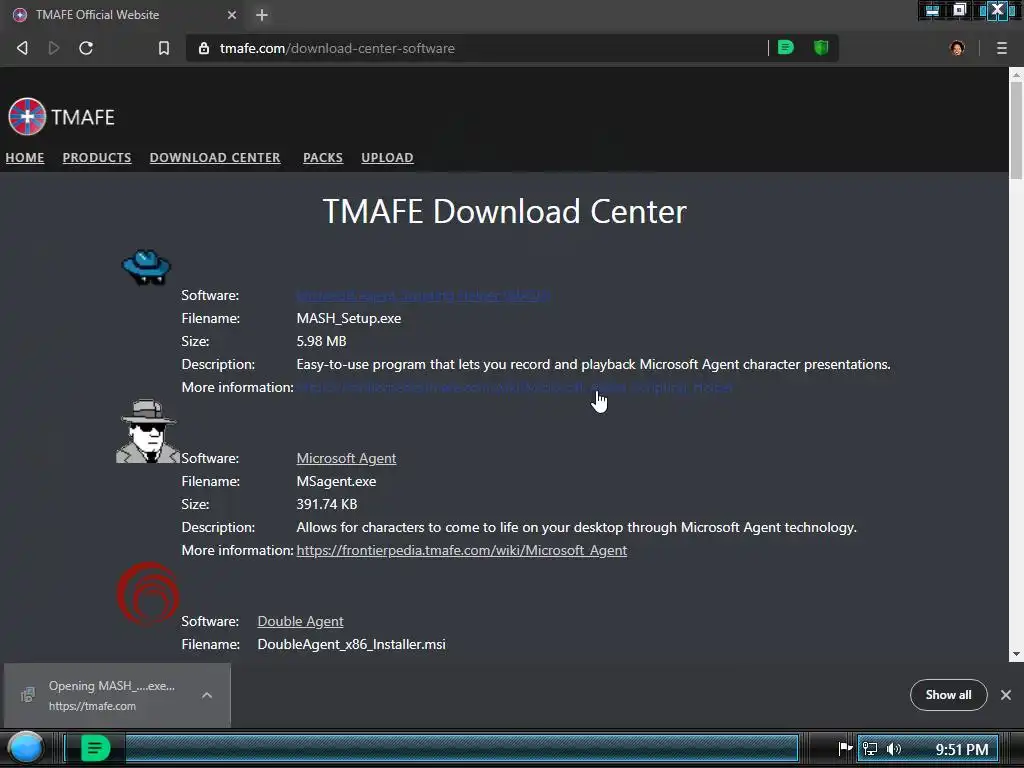Click the action center flag tray icon

coord(844,748)
